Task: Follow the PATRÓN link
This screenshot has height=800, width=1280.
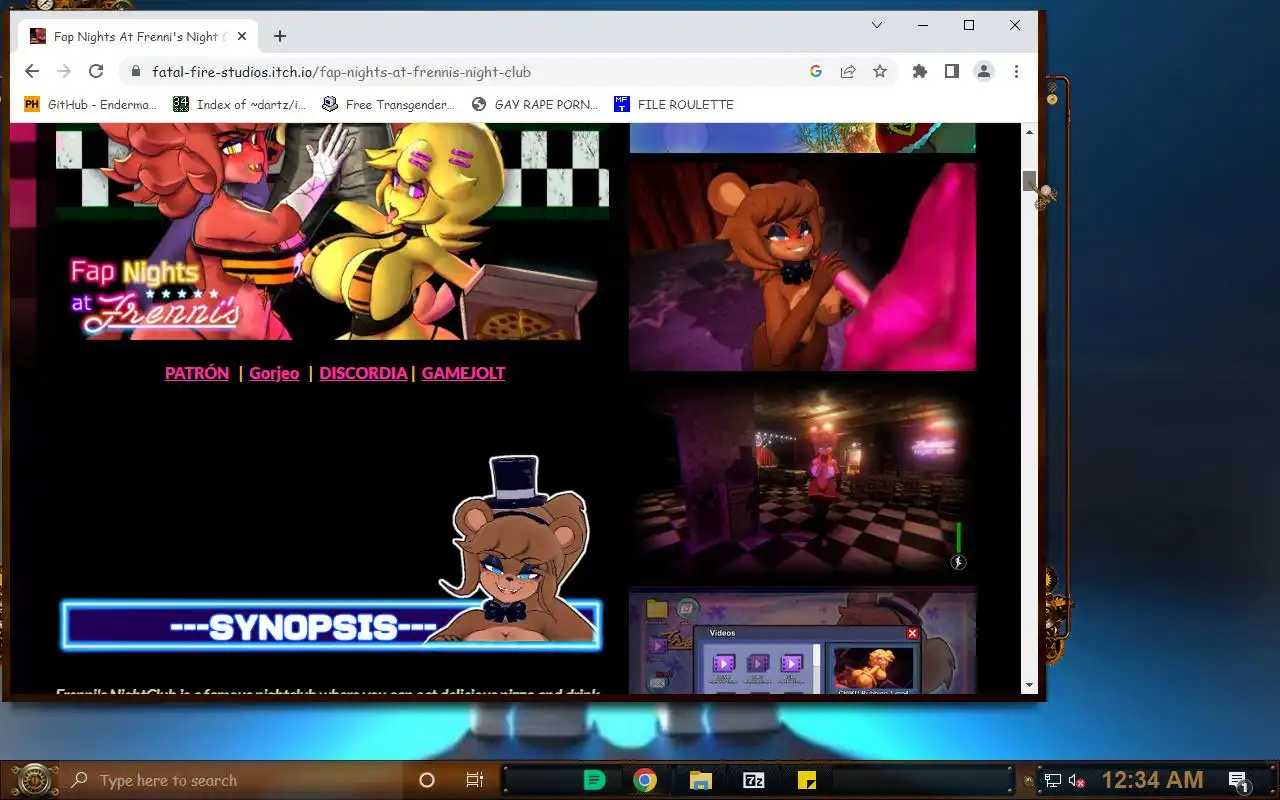Action: click(x=197, y=373)
